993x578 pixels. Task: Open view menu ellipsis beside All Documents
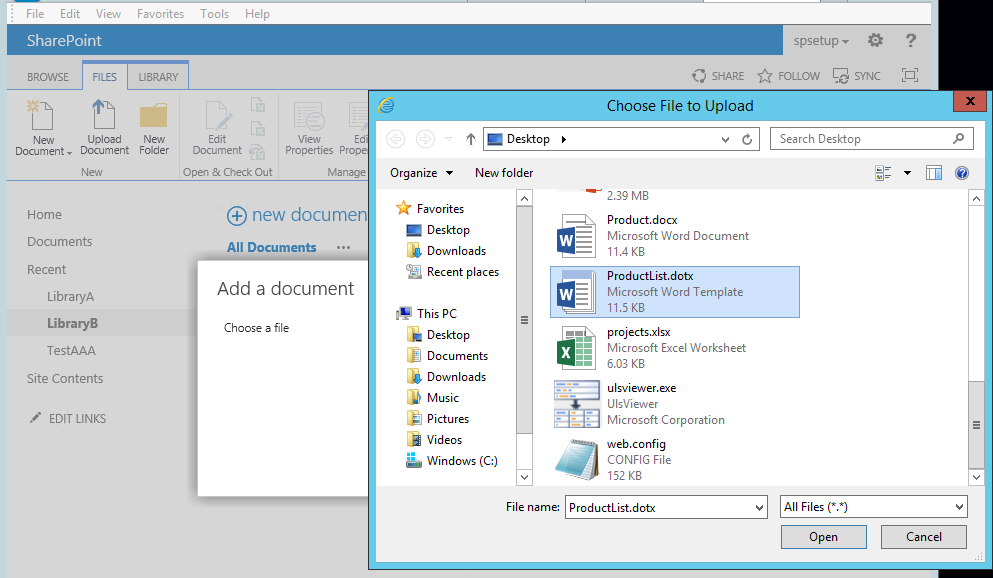pos(343,248)
